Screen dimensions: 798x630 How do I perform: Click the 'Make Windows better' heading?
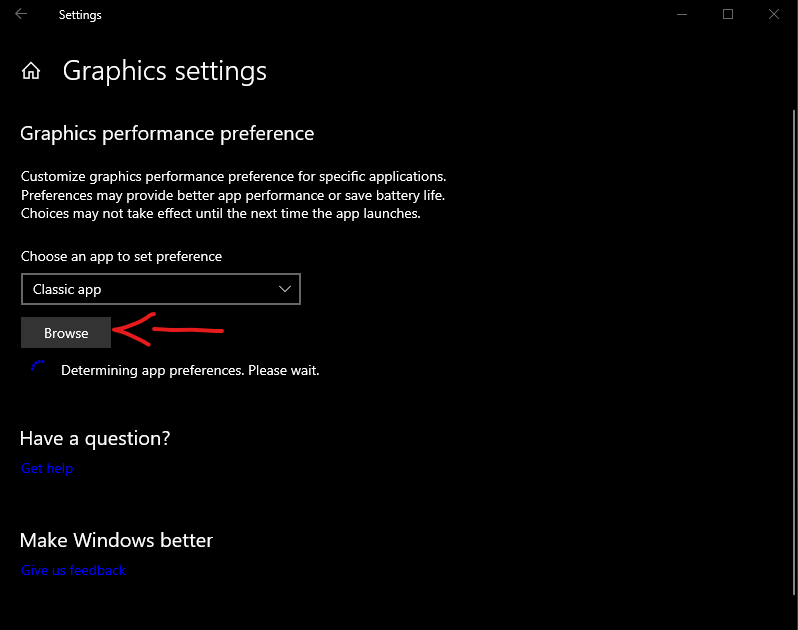pyautogui.click(x=116, y=540)
